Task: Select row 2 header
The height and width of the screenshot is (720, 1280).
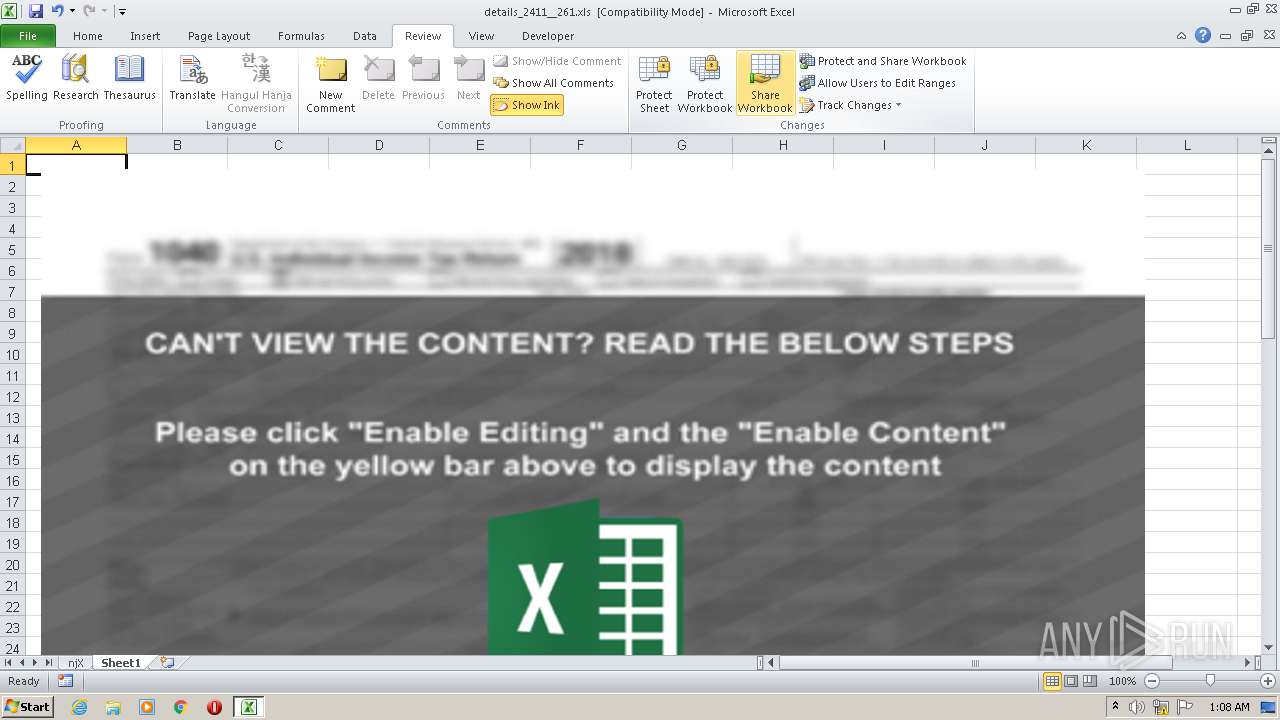Action: click(13, 187)
